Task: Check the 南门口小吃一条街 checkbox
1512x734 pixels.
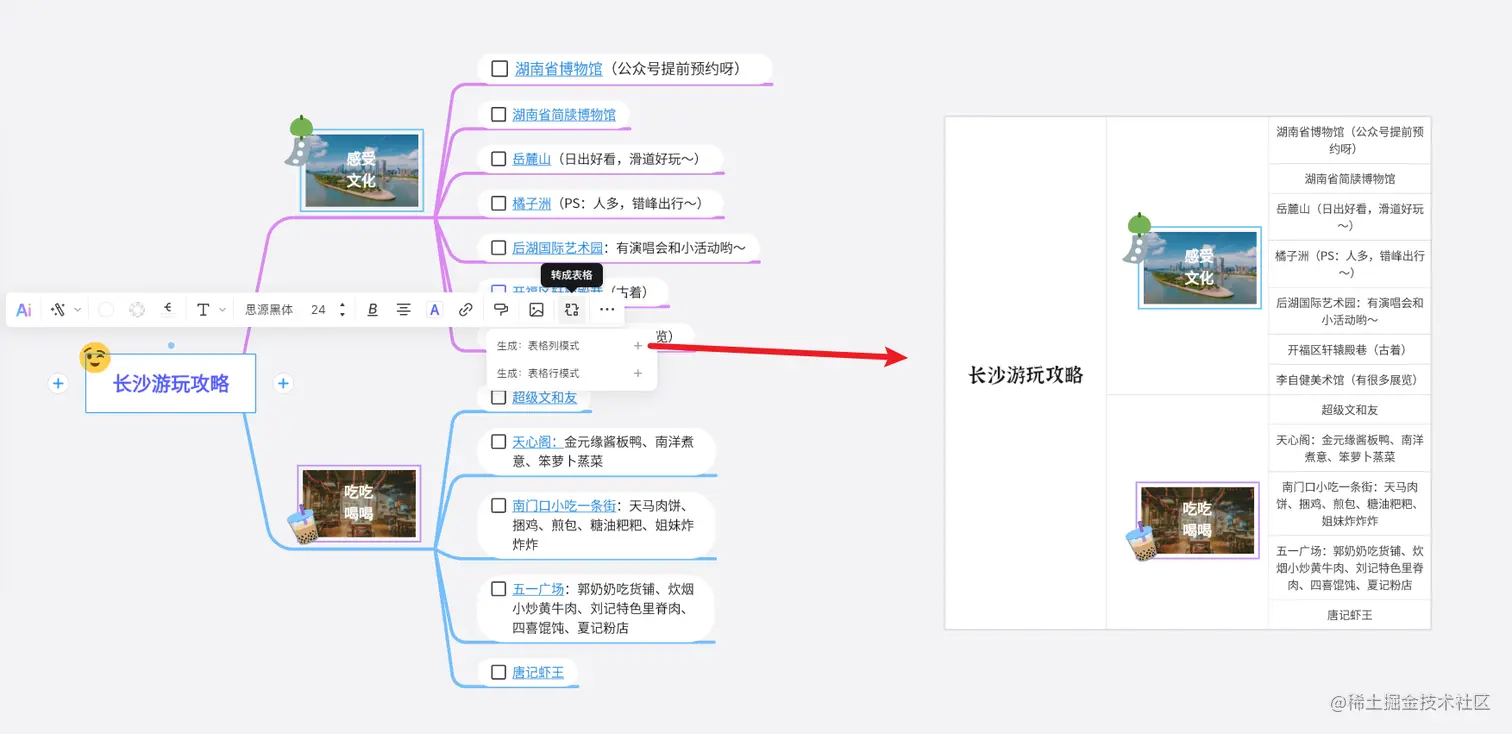Action: pos(498,505)
